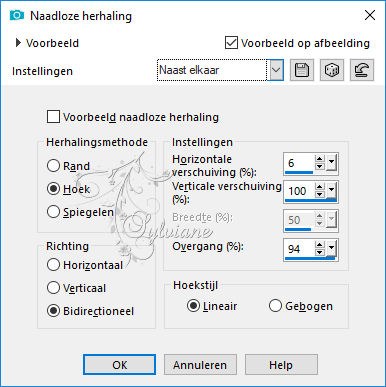Image resolution: width=386 pixels, height=387 pixels.
Task: Increase Overgang value with up arrow
Action: 320,245
